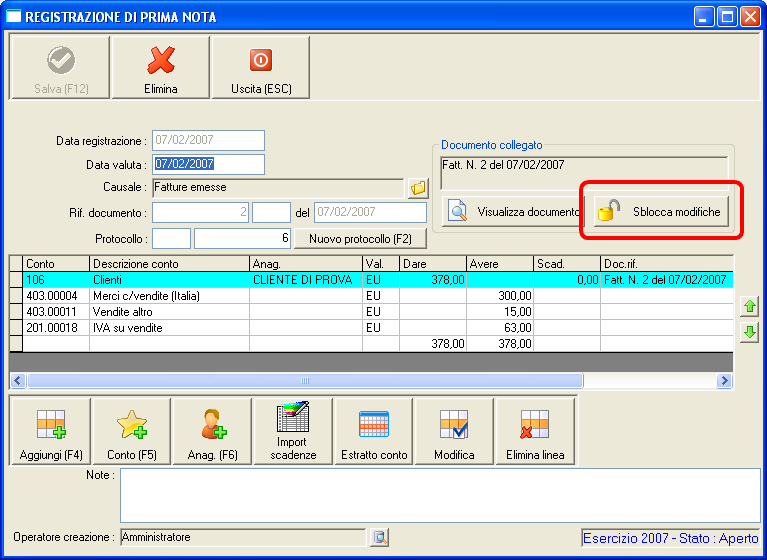Move row down with green arrow
Image resolution: width=767 pixels, height=560 pixels.
point(749,332)
